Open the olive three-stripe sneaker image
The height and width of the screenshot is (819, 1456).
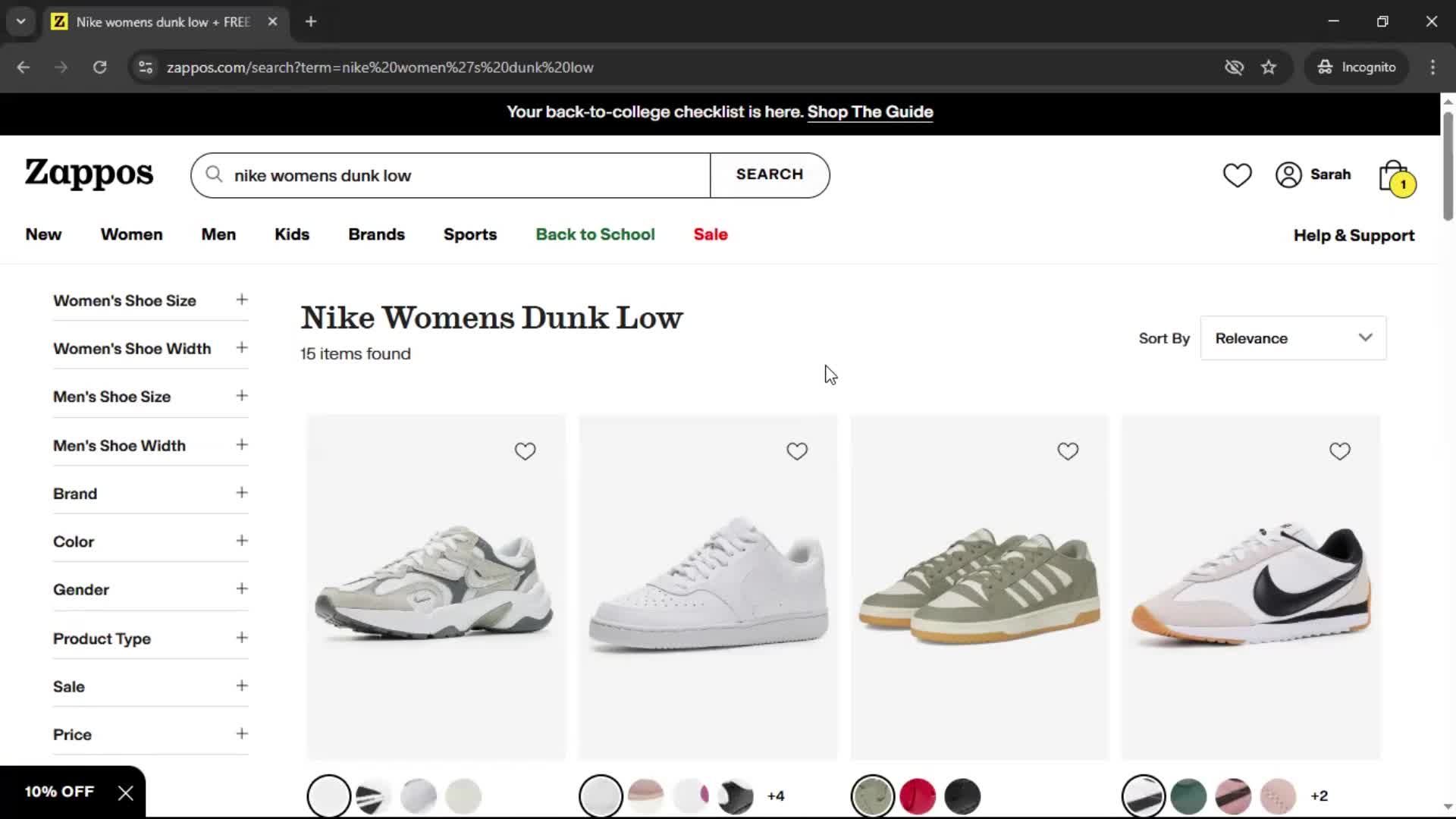[979, 586]
